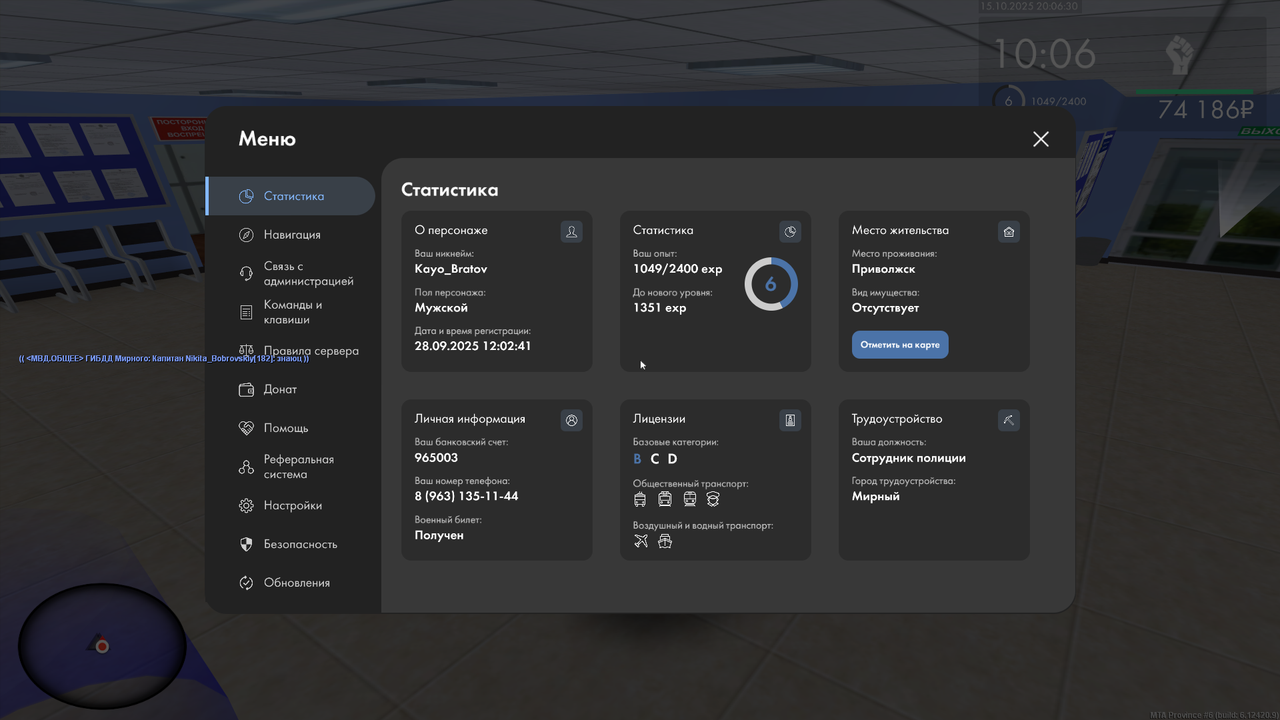Click the headset icon for admin contact
The height and width of the screenshot is (720, 1280).
coord(247,274)
